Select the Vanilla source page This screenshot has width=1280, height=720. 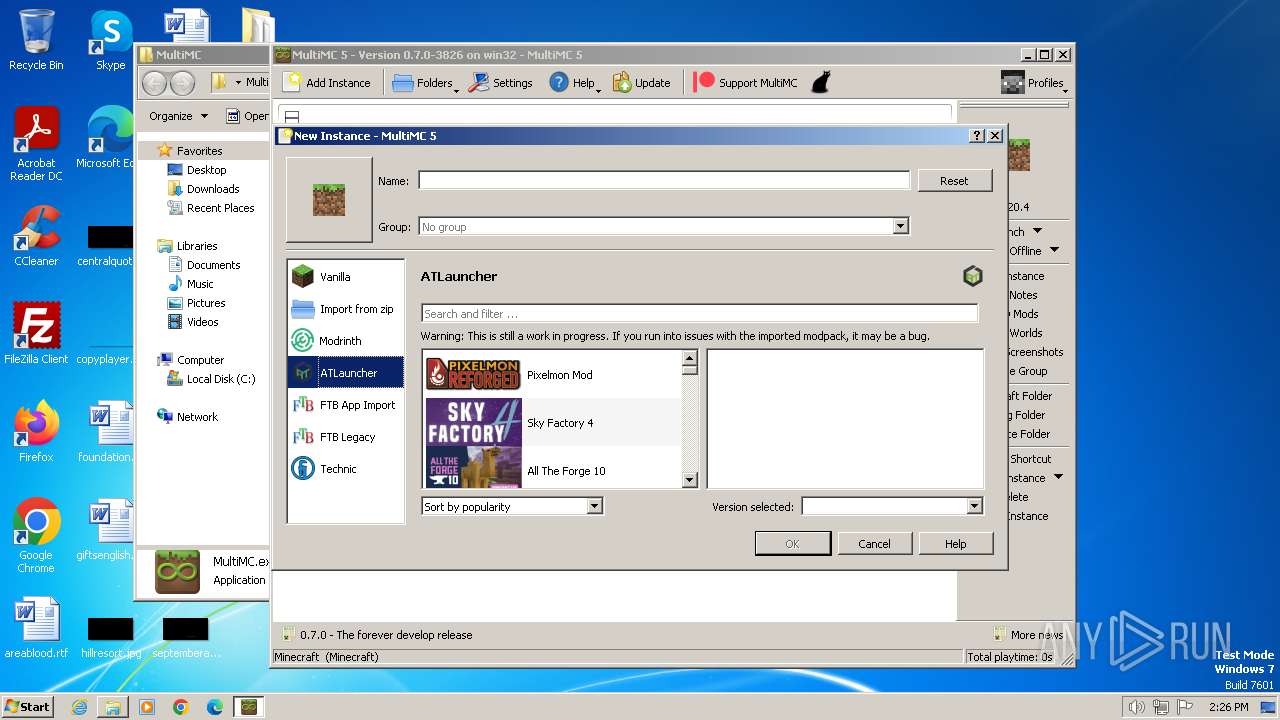346,277
